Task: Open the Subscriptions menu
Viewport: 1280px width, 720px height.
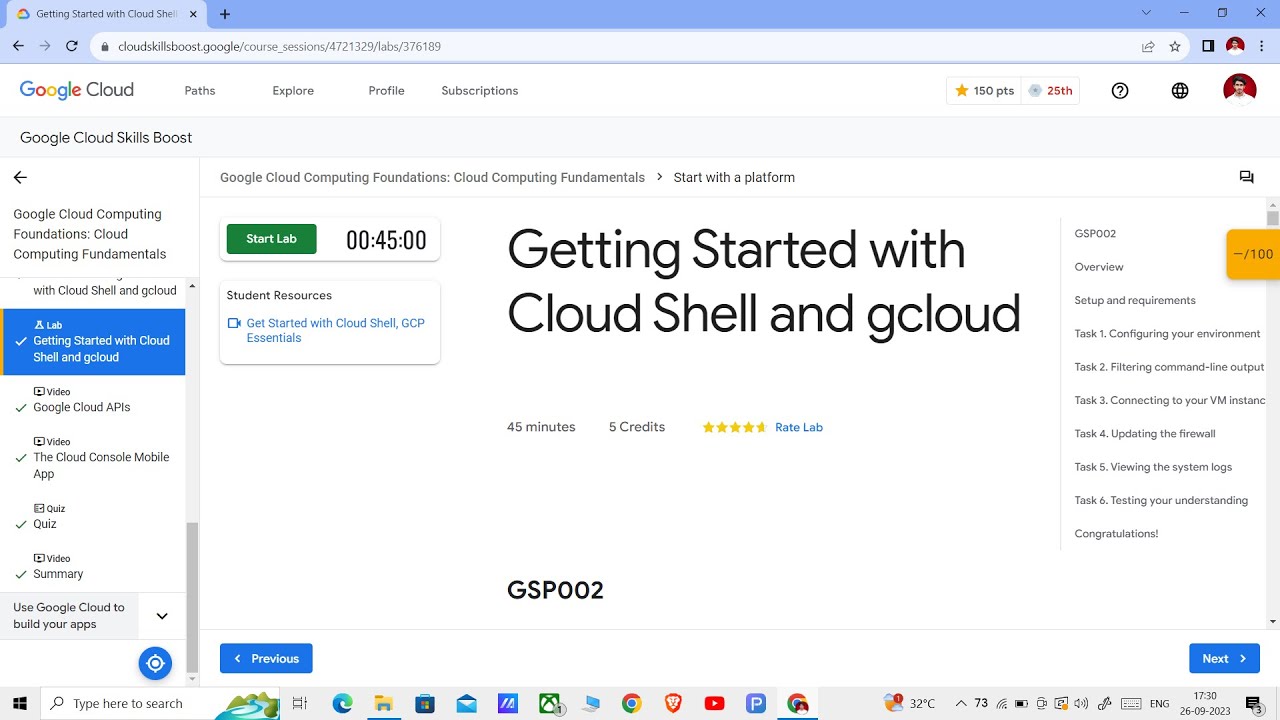Action: coord(480,91)
